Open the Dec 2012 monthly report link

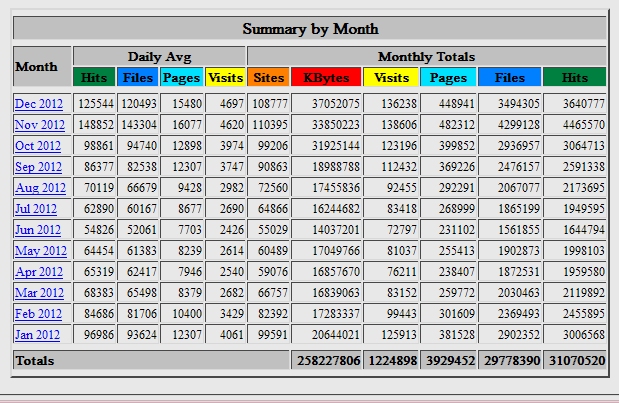(40, 103)
